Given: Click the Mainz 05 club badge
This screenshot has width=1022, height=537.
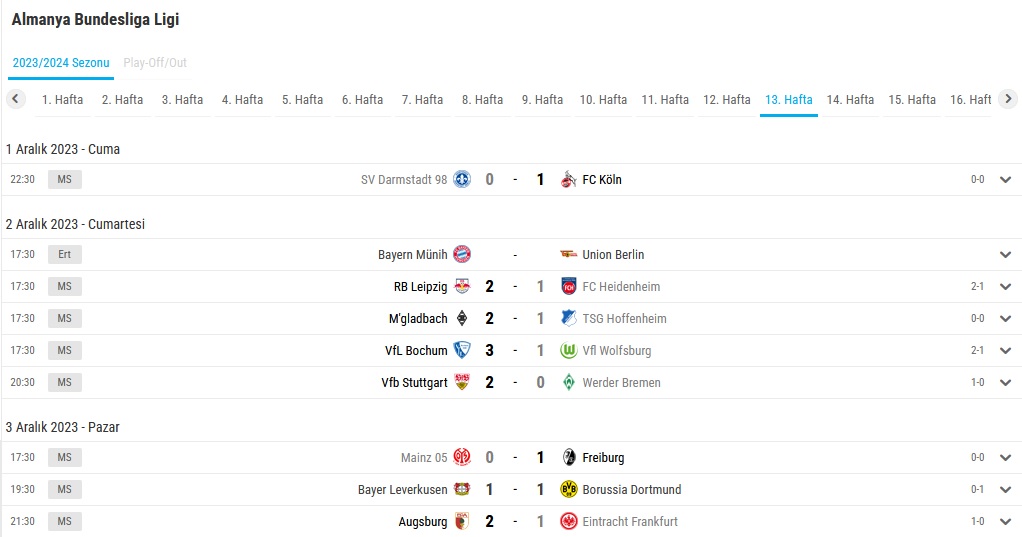Looking at the screenshot, I should click(462, 457).
